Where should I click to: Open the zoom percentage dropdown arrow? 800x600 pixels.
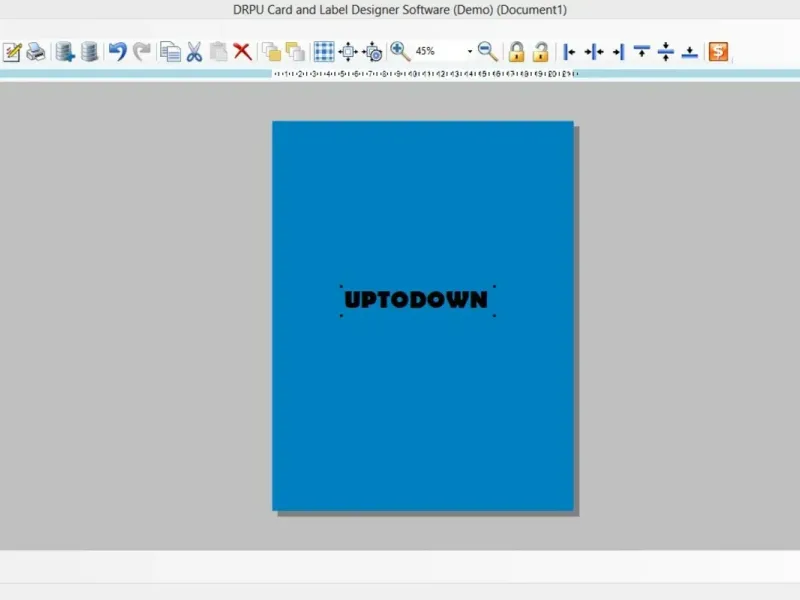(470, 51)
